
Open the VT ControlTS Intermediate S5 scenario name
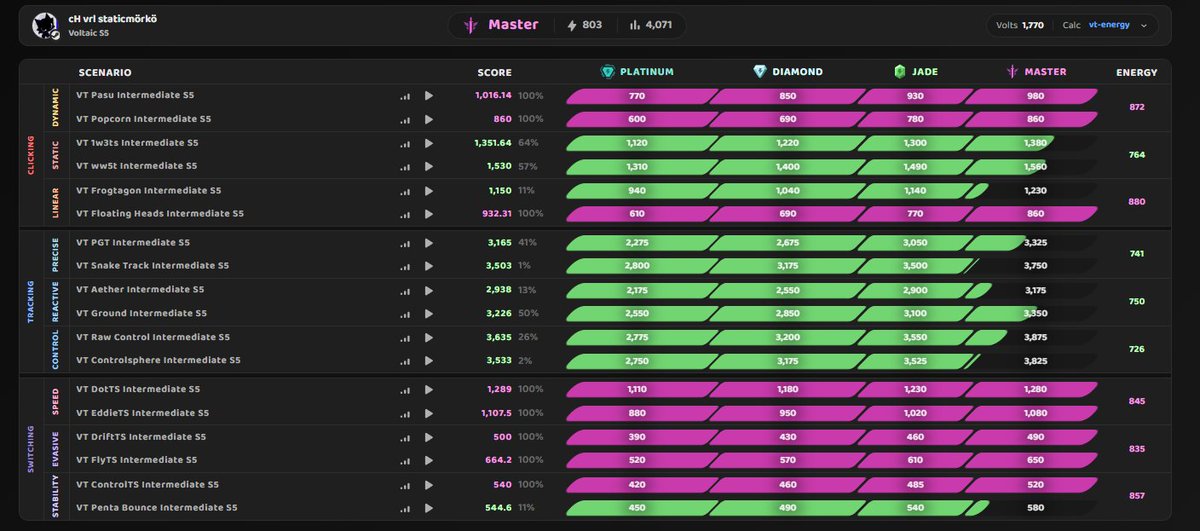pyautogui.click(x=147, y=484)
